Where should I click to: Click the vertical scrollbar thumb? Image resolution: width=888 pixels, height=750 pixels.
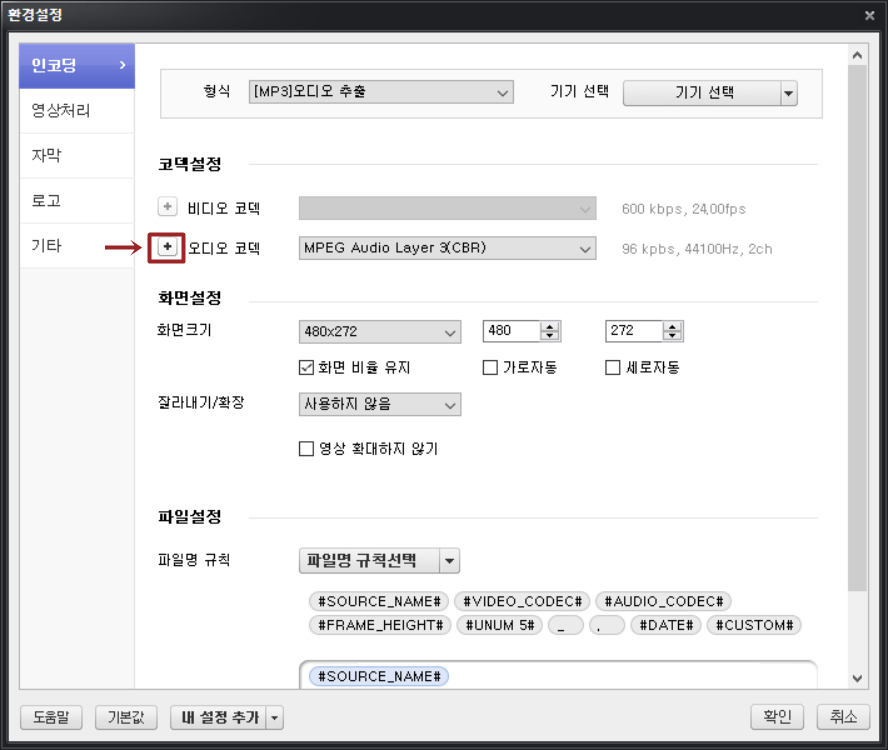pyautogui.click(x=857, y=327)
